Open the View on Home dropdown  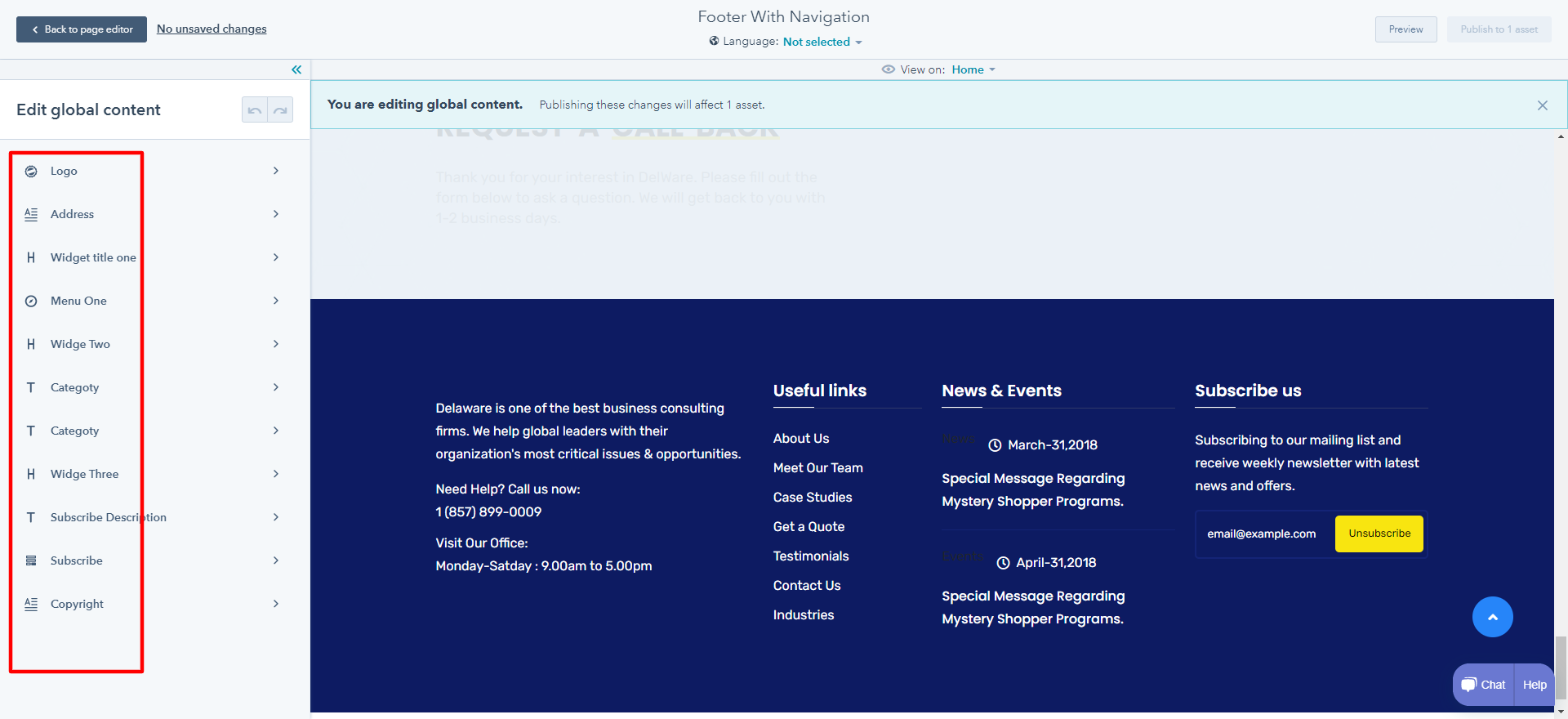(x=973, y=69)
